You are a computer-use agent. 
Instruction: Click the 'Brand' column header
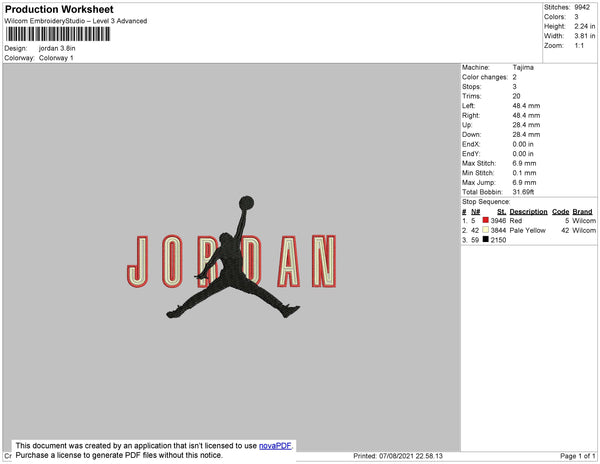tap(582, 212)
